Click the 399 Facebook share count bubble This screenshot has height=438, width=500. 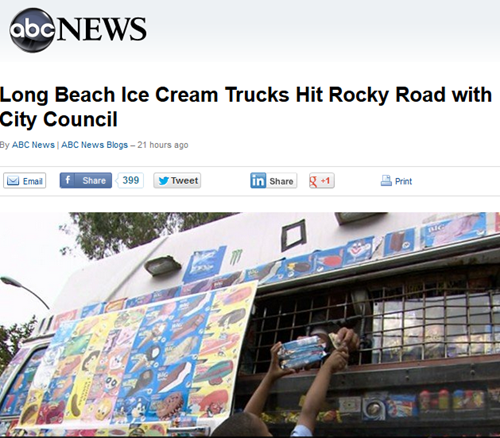(130, 180)
